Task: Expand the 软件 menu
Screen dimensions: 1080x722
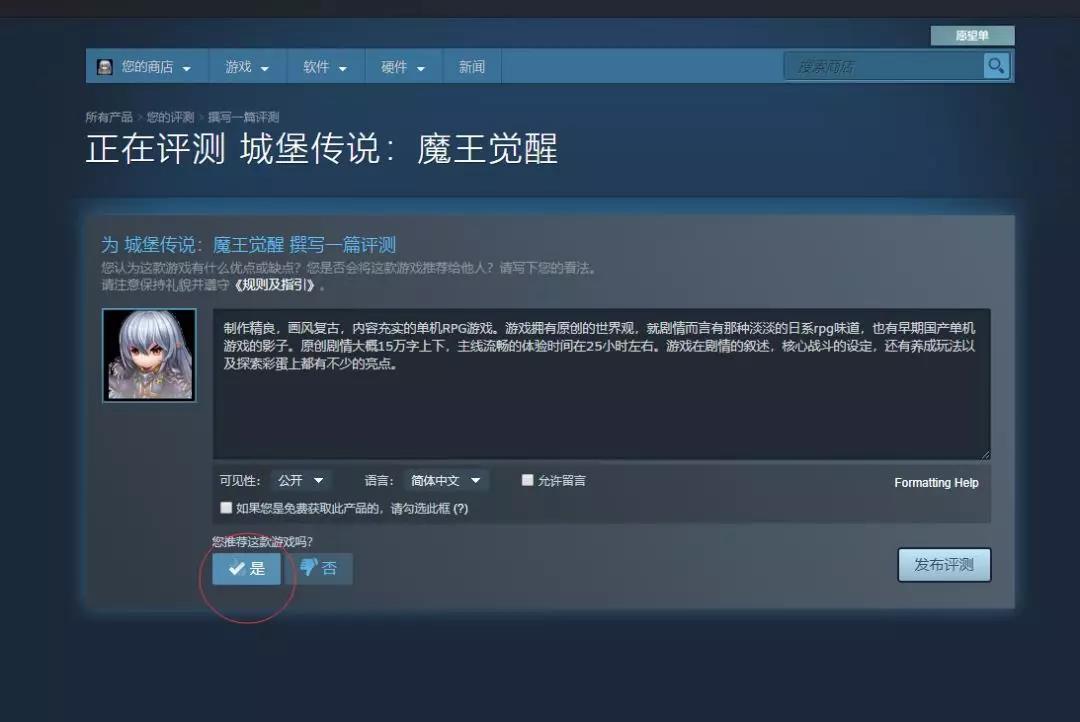Action: (x=325, y=67)
